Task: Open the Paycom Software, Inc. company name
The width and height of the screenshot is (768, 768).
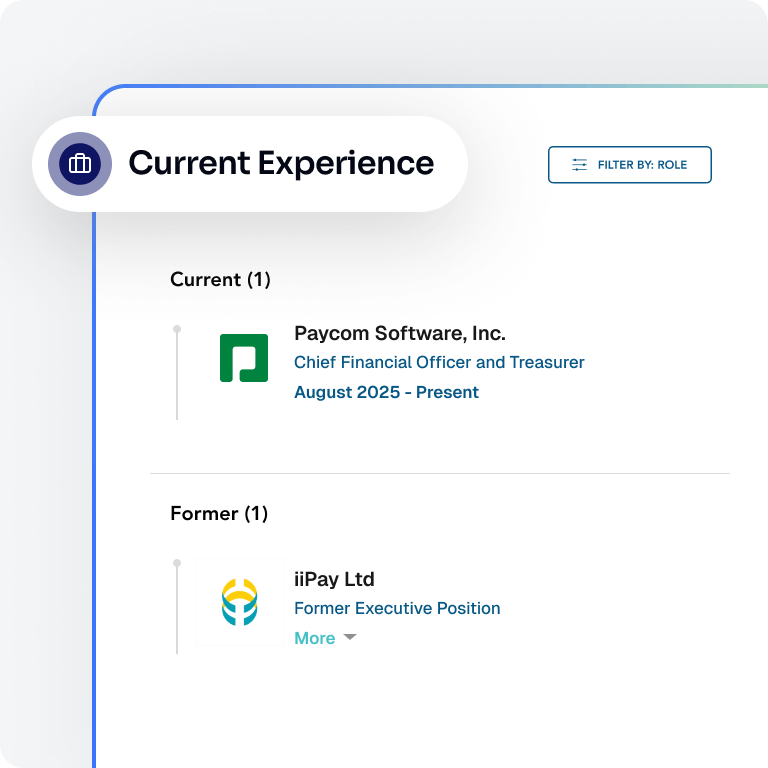Action: pyautogui.click(x=399, y=333)
